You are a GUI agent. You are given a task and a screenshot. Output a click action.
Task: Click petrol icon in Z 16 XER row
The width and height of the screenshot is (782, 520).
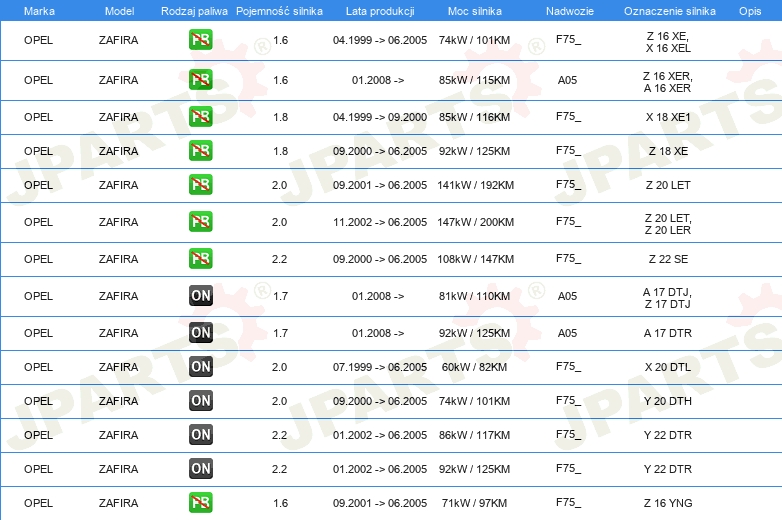200,80
